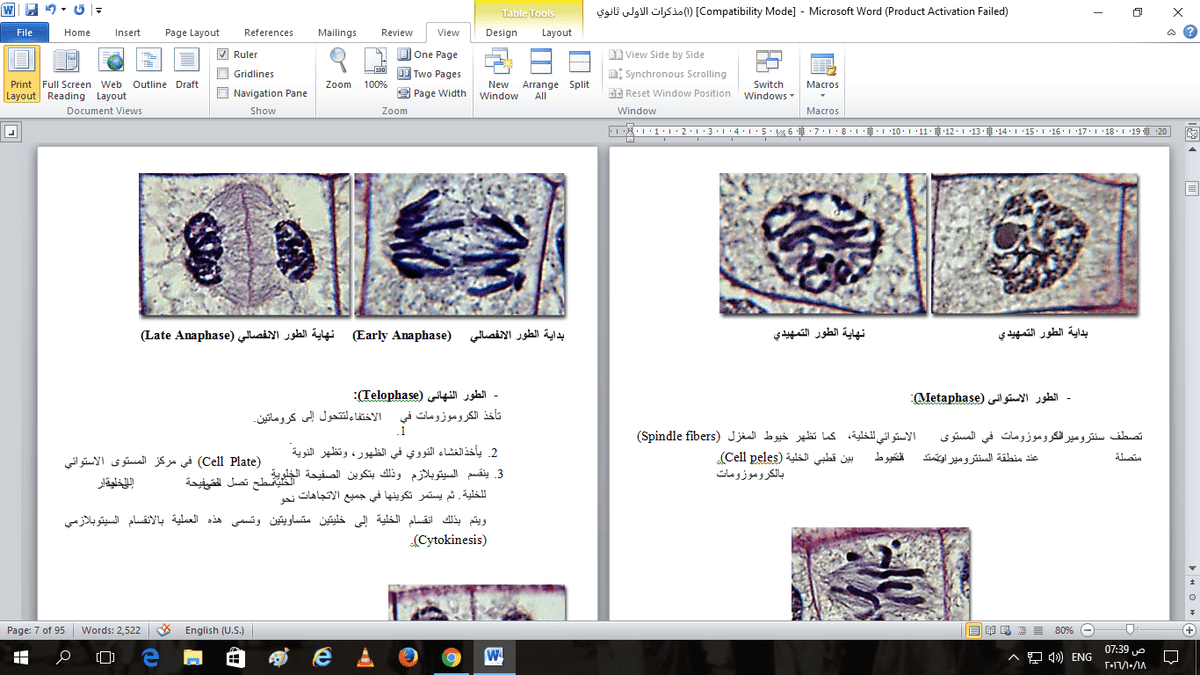
Task: Turn on Gridlines
Action: click(222, 73)
